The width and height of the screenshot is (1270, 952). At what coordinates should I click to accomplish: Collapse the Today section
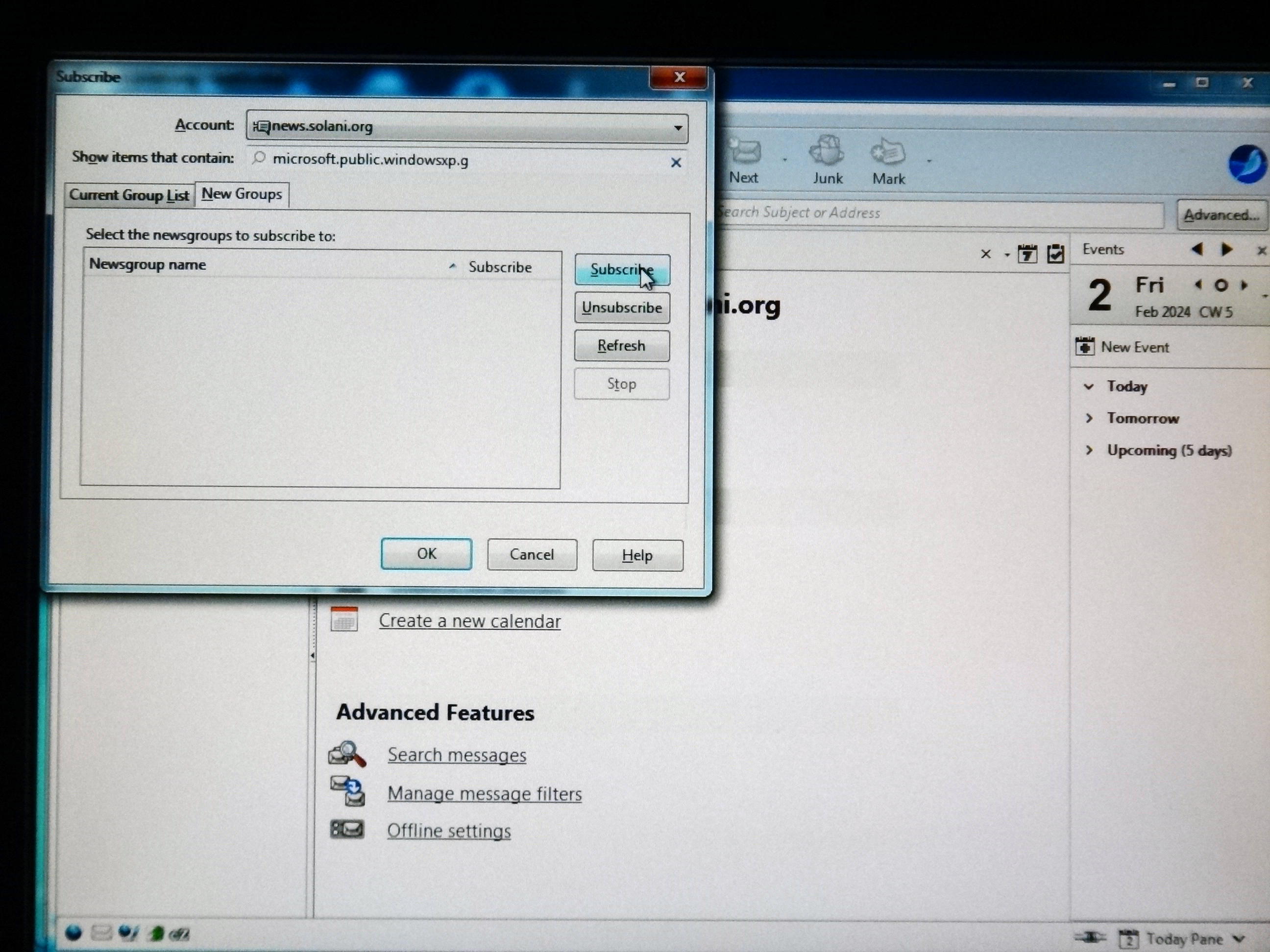point(1089,386)
